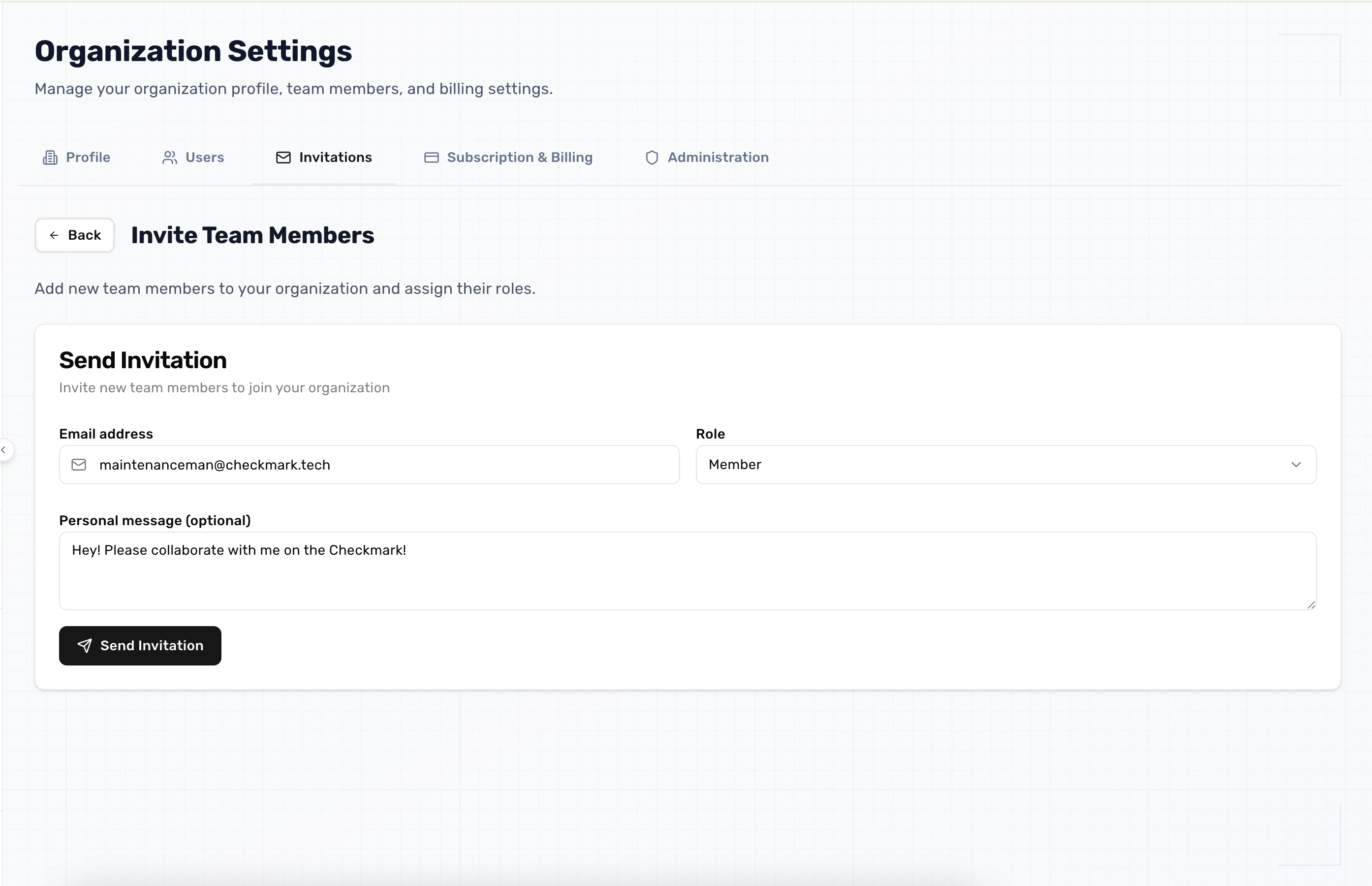Go to the Administration tab
The image size is (1372, 886).
(x=717, y=158)
